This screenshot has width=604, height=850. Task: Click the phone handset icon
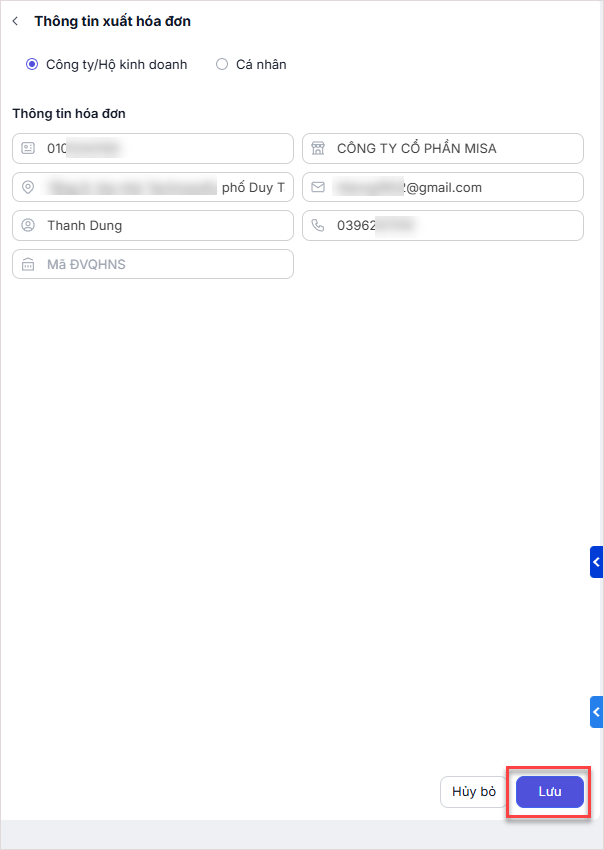[x=318, y=226]
